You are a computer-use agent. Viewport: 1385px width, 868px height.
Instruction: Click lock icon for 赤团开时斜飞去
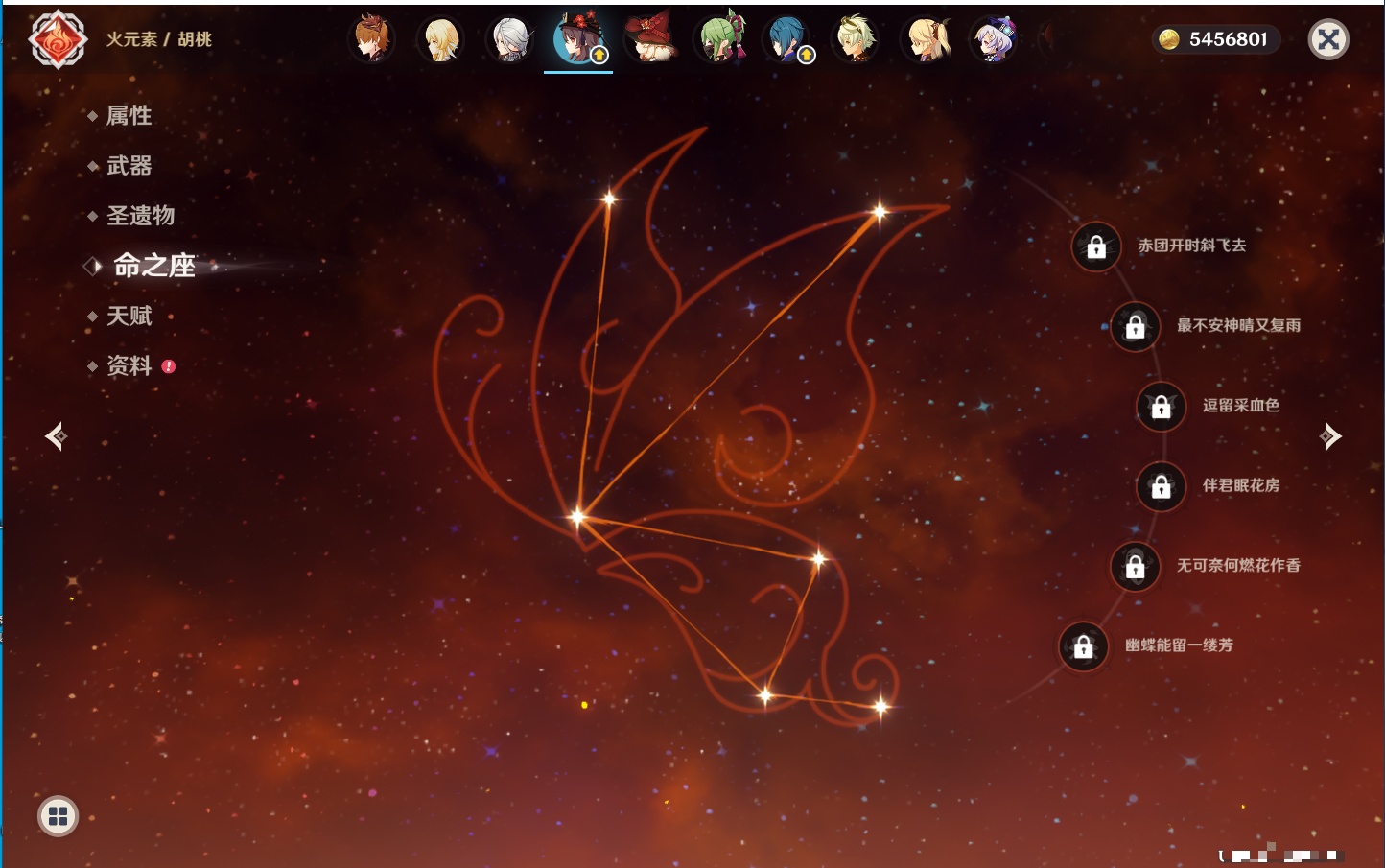point(1096,247)
